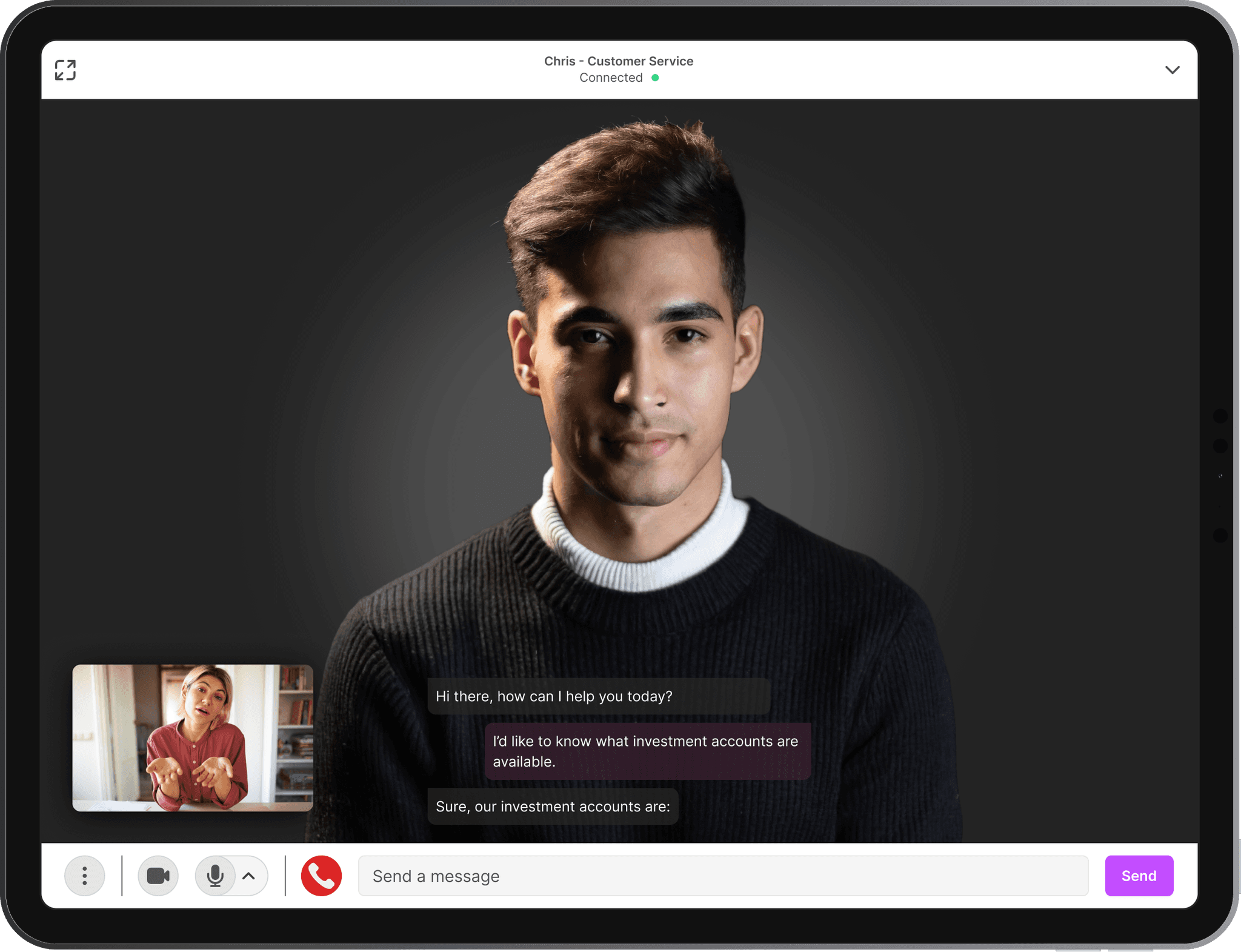1241x952 pixels.
Task: Click the green Connected status dot
Action: [x=655, y=78]
